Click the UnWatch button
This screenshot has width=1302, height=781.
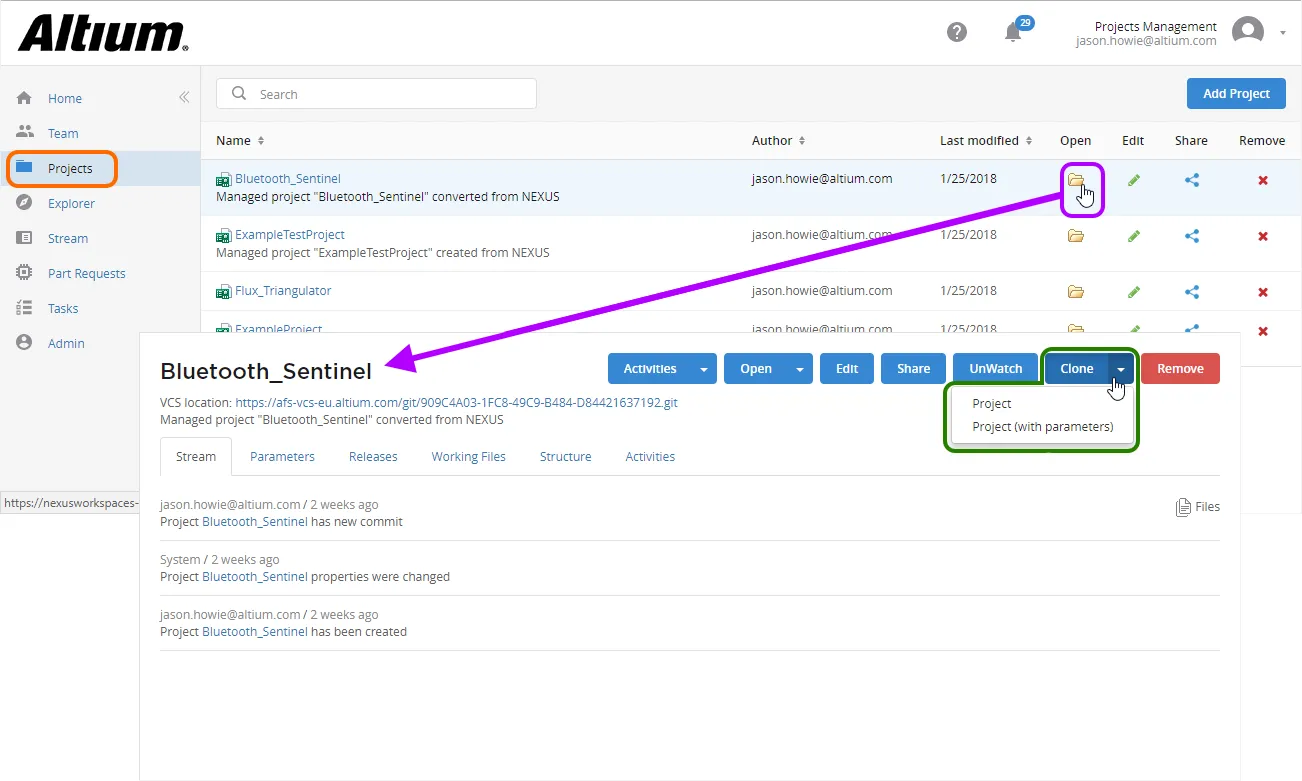[996, 368]
